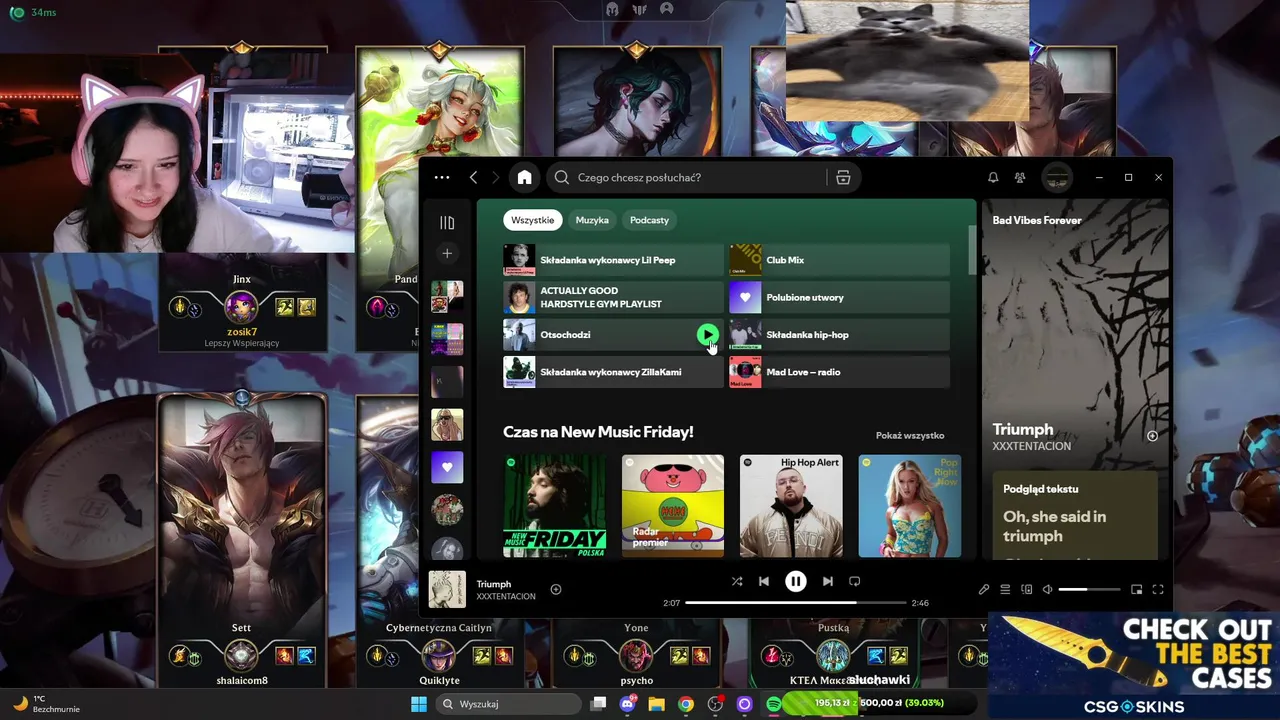
Task: Click Bad Vibes Forever header
Action: pyautogui.click(x=1037, y=220)
